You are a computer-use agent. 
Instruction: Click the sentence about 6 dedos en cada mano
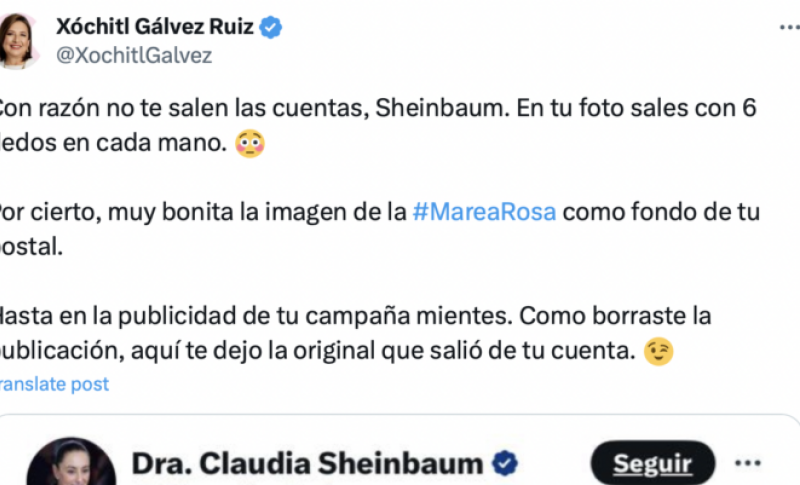pos(378,125)
